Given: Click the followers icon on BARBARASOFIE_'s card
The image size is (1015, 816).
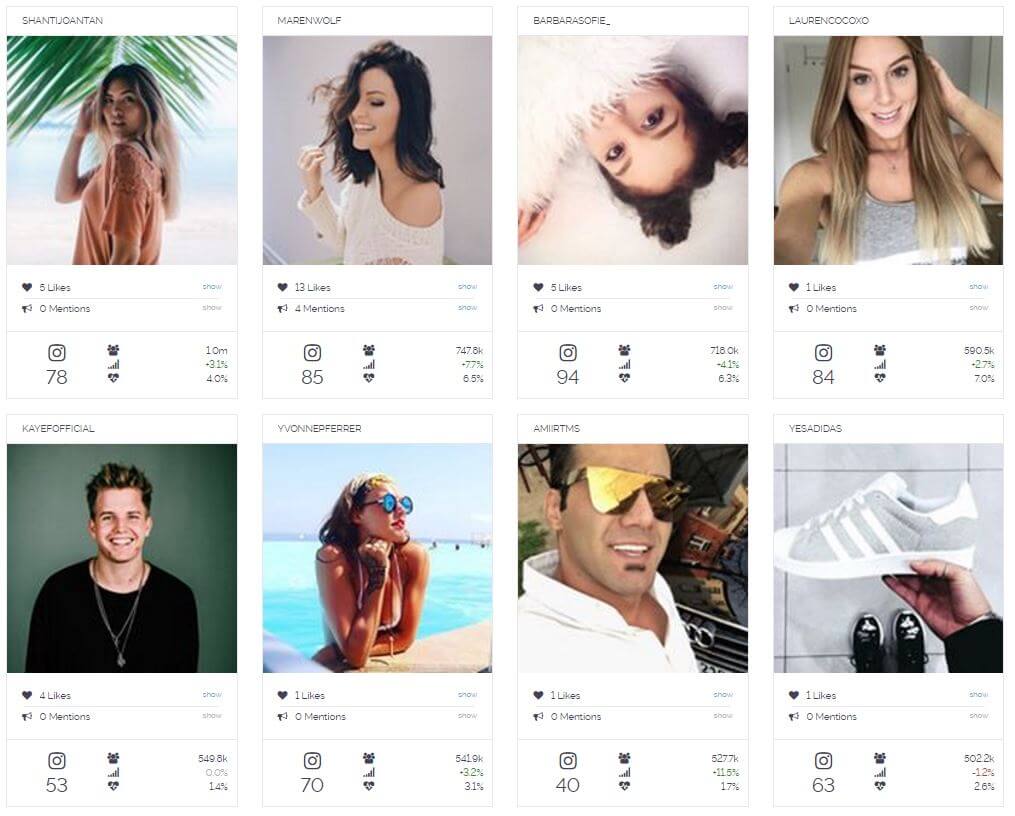Looking at the screenshot, I should 624,350.
